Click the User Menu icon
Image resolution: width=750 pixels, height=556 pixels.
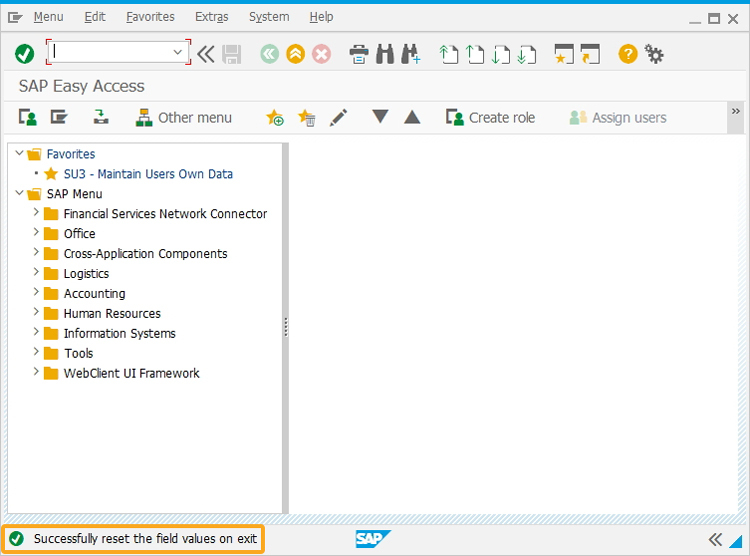click(x=28, y=117)
